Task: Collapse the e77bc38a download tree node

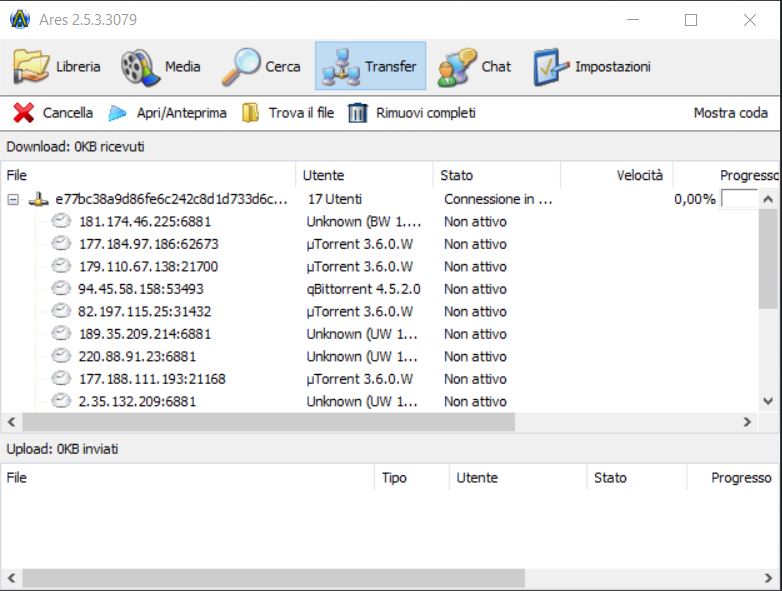Action: (13, 199)
